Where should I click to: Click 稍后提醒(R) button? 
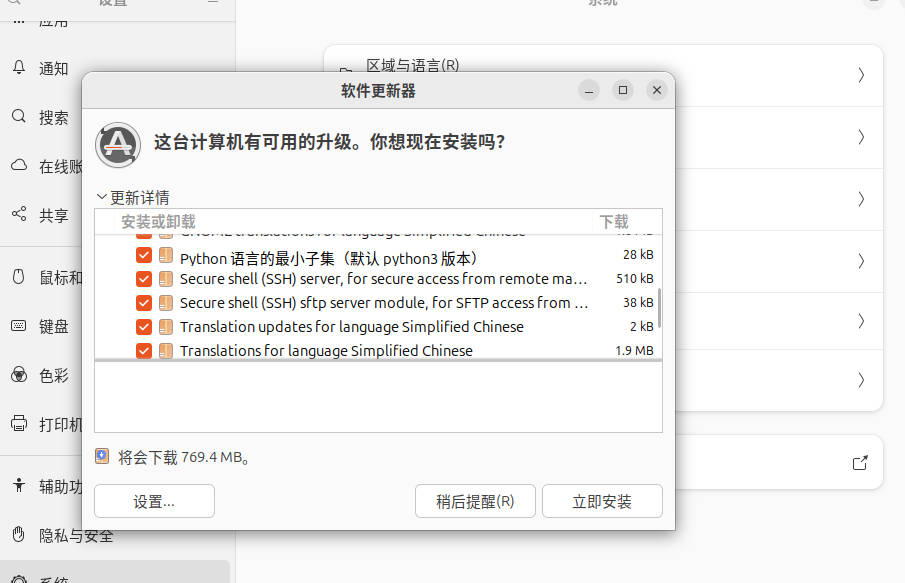[x=475, y=501]
